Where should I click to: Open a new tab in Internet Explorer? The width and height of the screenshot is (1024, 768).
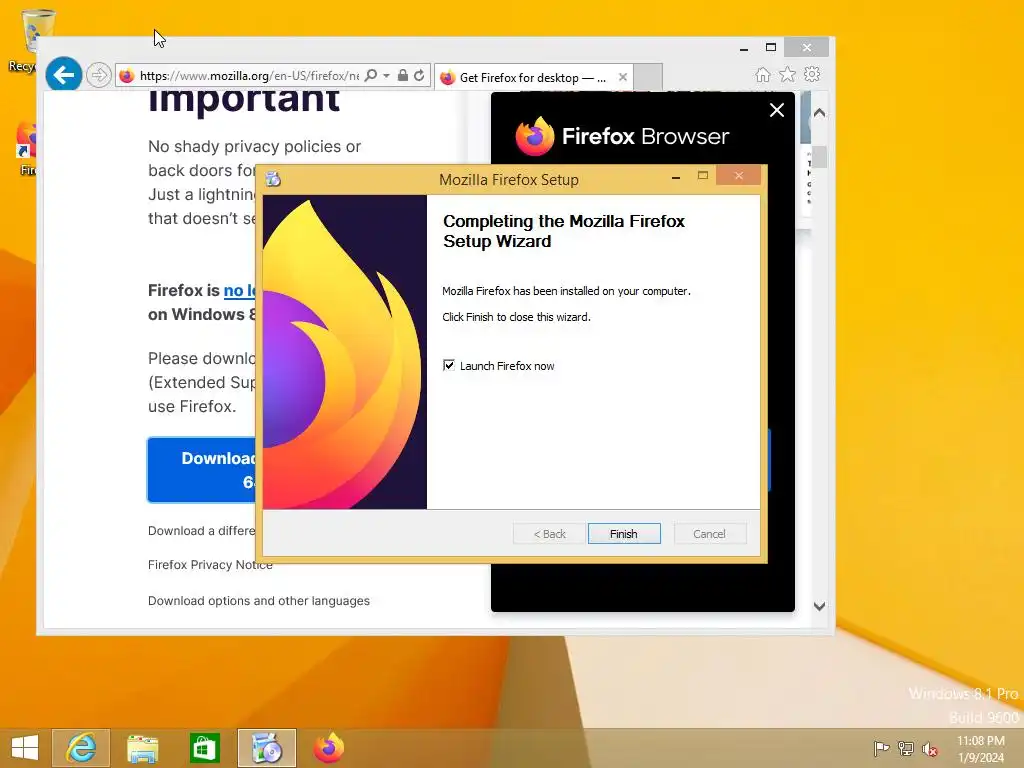648,77
